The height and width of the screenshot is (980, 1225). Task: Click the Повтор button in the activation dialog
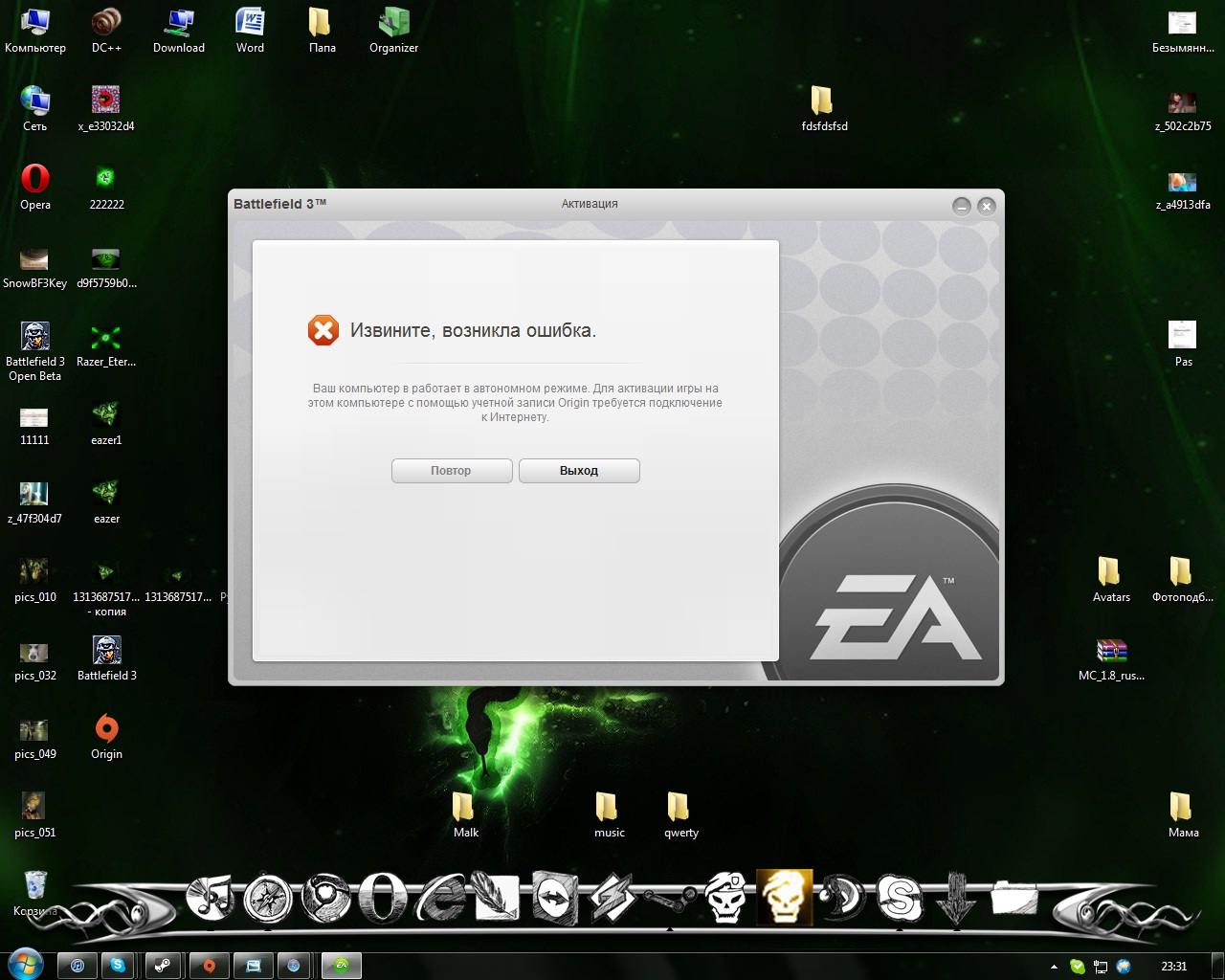[x=452, y=471]
